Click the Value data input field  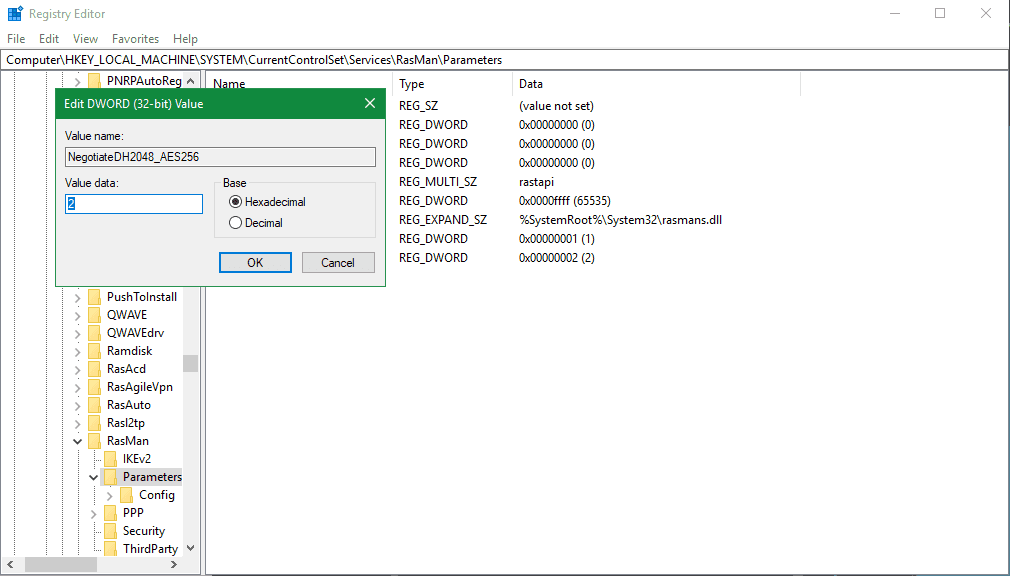click(134, 204)
